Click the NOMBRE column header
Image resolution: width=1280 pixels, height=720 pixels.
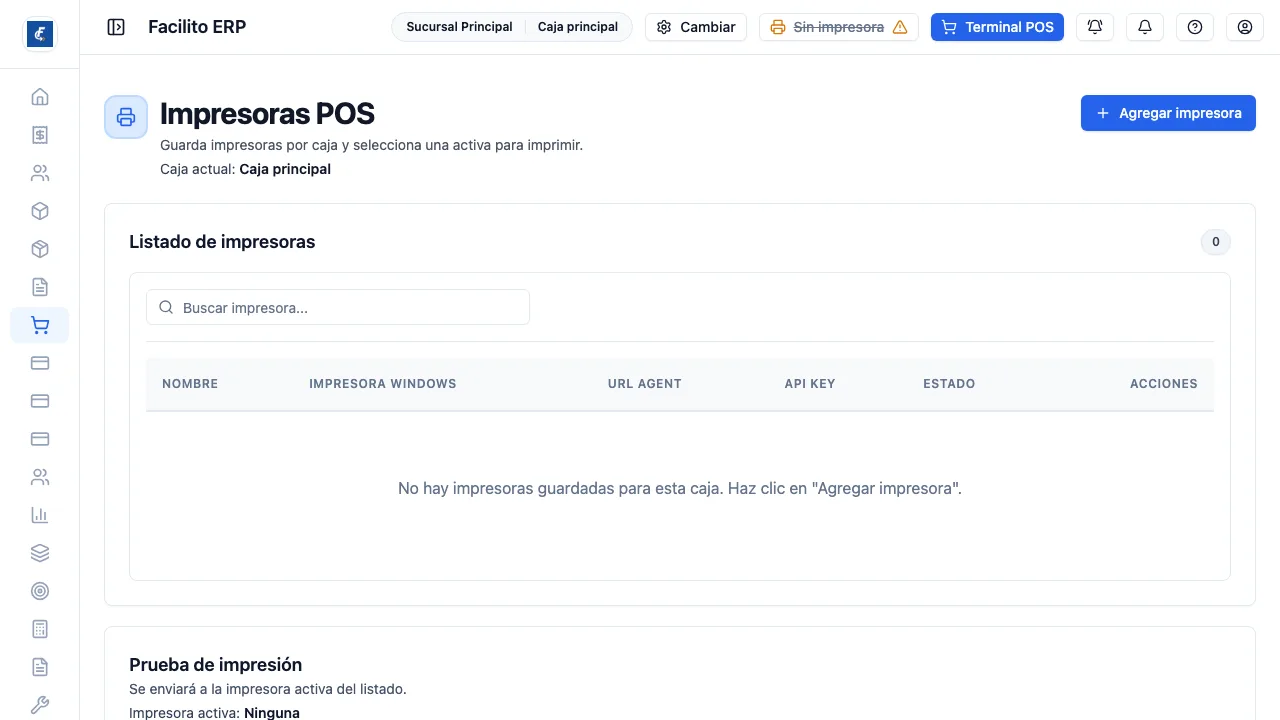(x=190, y=384)
